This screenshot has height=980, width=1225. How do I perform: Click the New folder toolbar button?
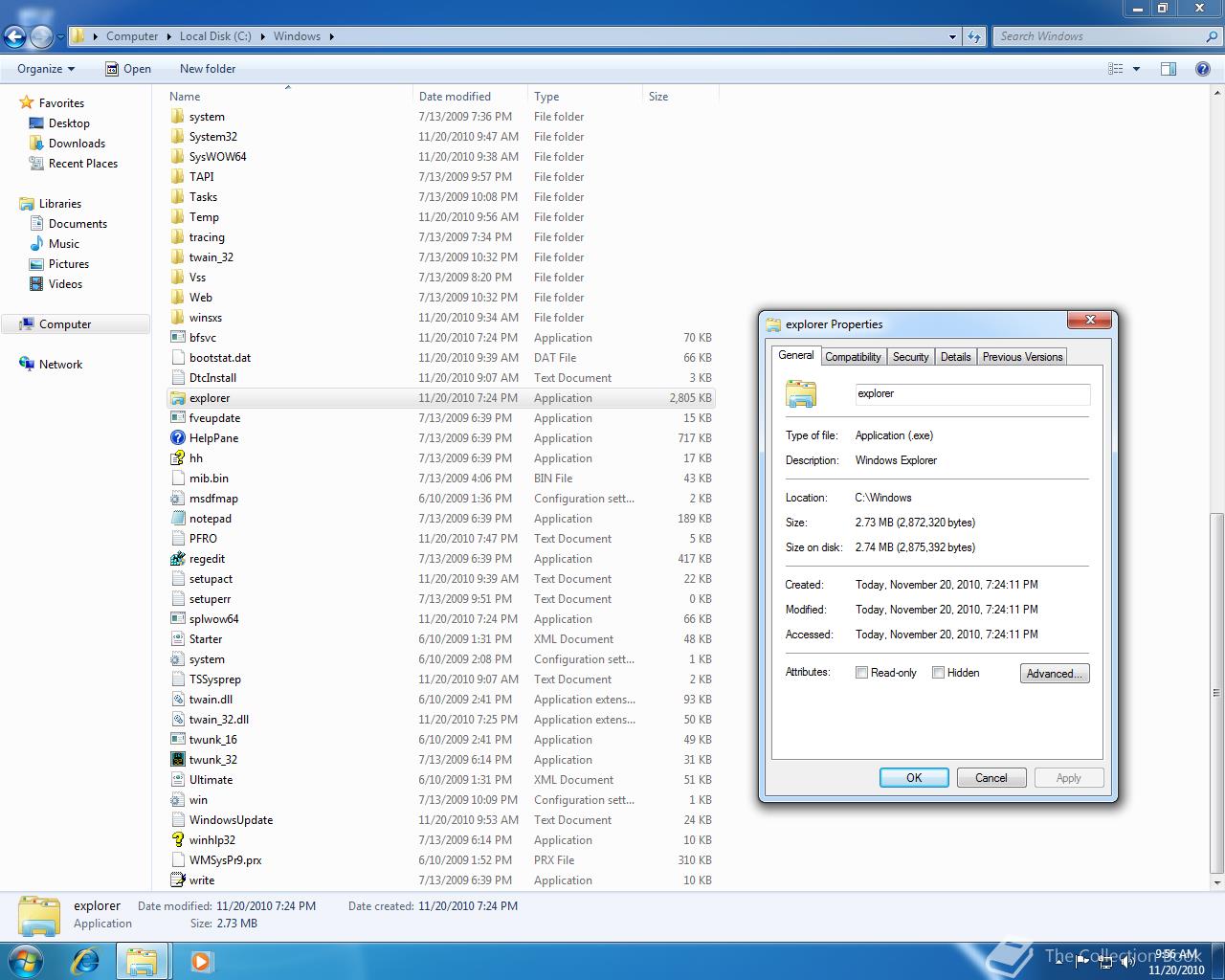click(208, 69)
